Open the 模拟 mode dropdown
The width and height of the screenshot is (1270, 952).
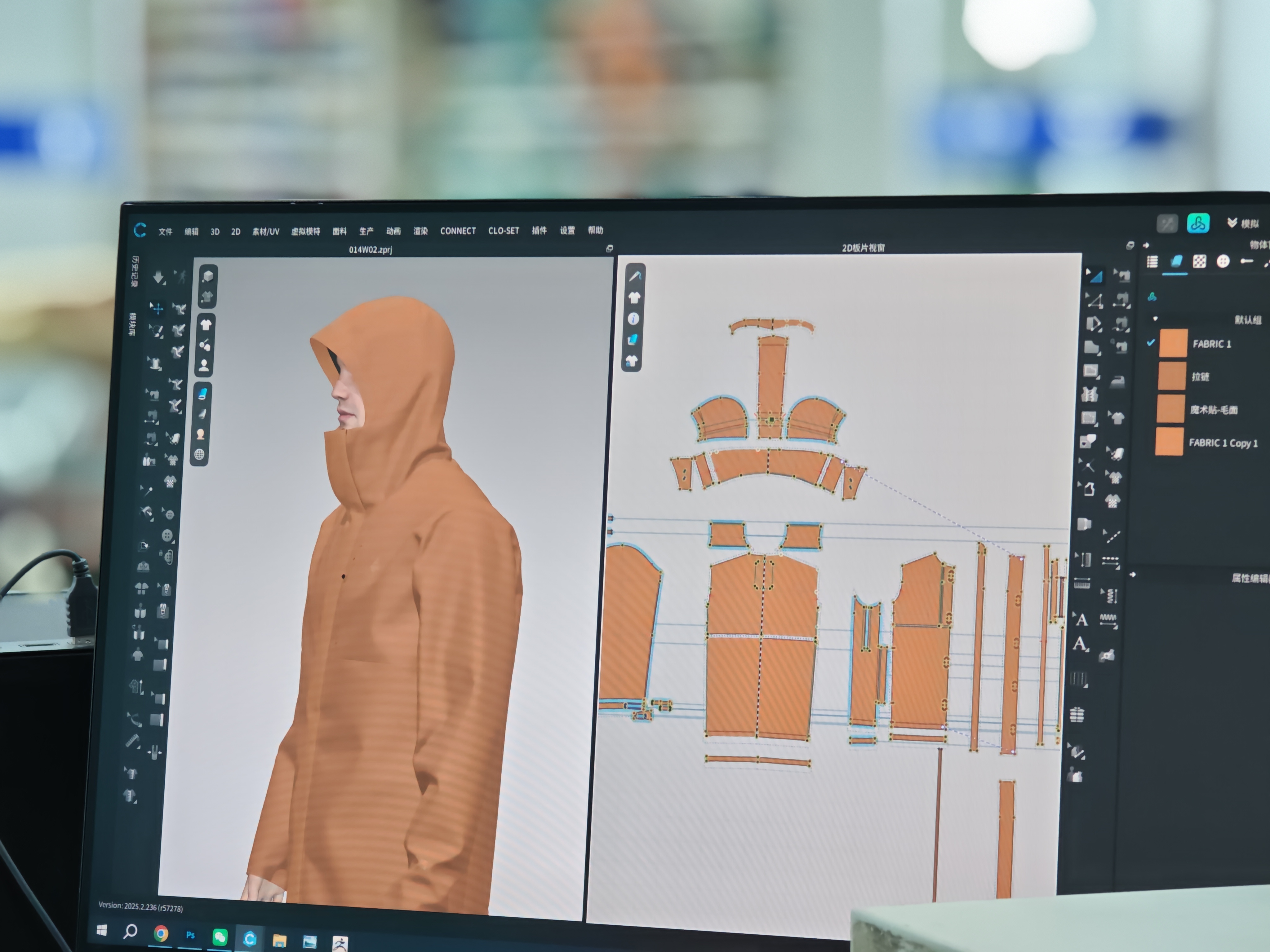pos(1242,223)
